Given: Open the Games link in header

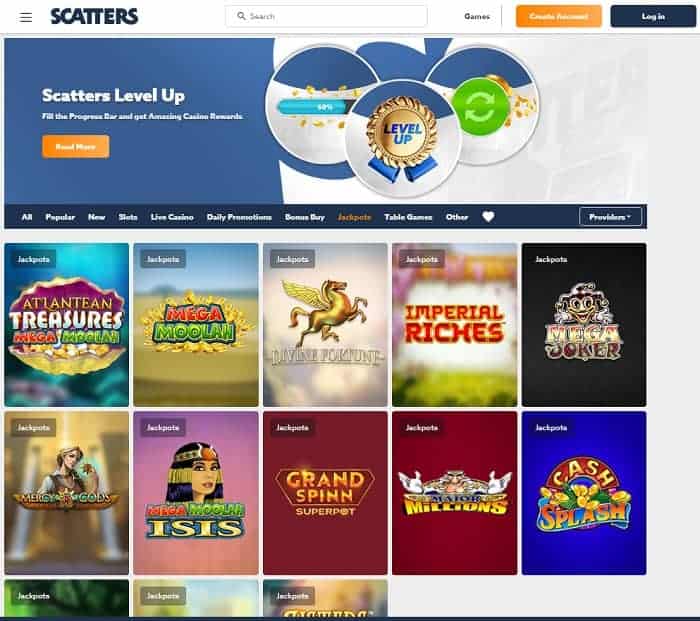Looking at the screenshot, I should [477, 17].
